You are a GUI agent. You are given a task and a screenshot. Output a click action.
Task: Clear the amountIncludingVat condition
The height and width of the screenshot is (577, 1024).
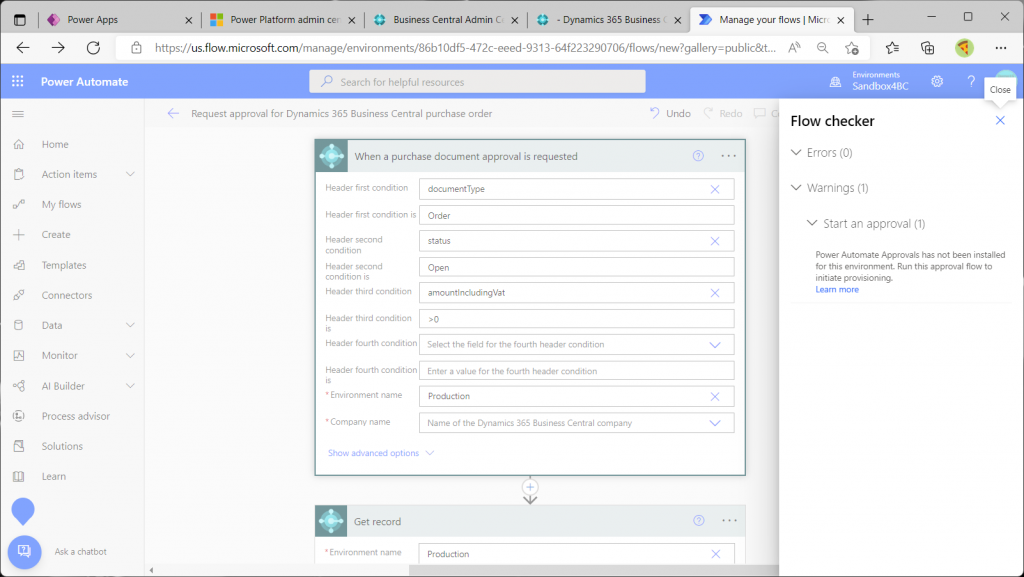(x=715, y=293)
